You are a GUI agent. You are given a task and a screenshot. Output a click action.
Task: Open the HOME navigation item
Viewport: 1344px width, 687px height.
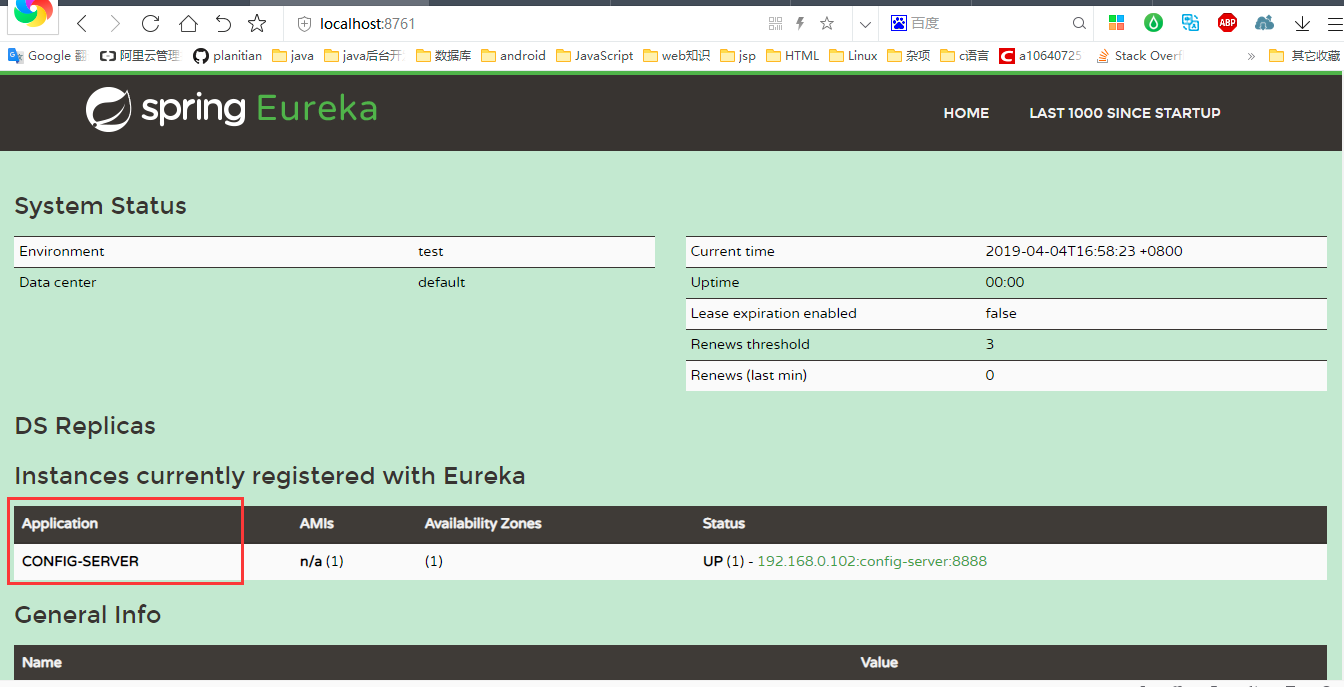pos(966,113)
